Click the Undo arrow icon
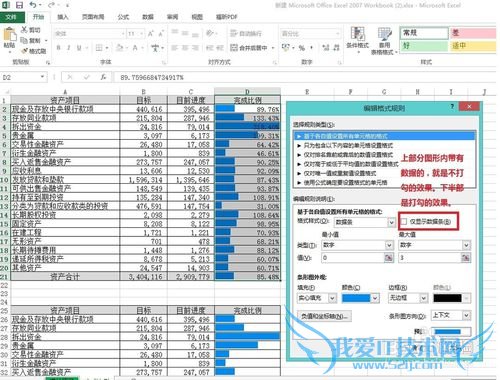This screenshot has width=500, height=380. 33,5
